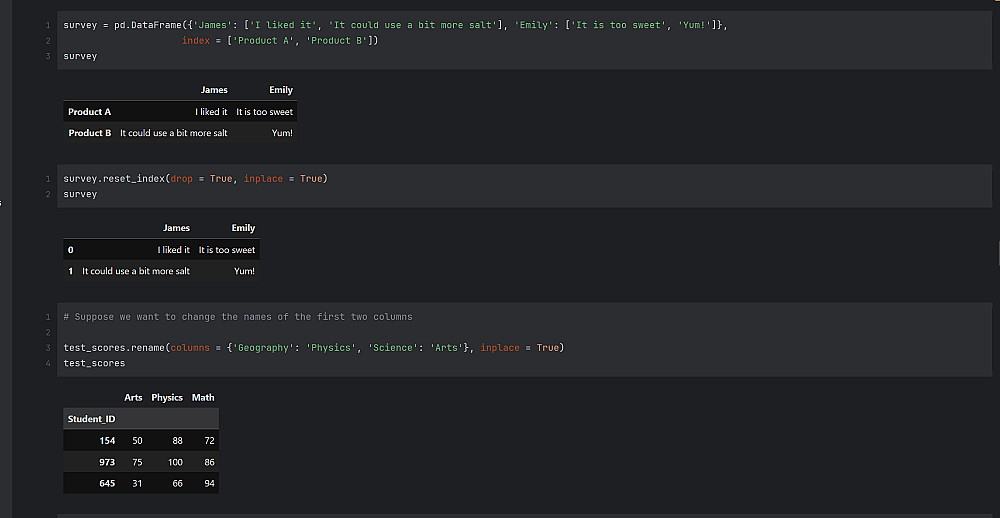Select the Physics column header

pos(167,397)
